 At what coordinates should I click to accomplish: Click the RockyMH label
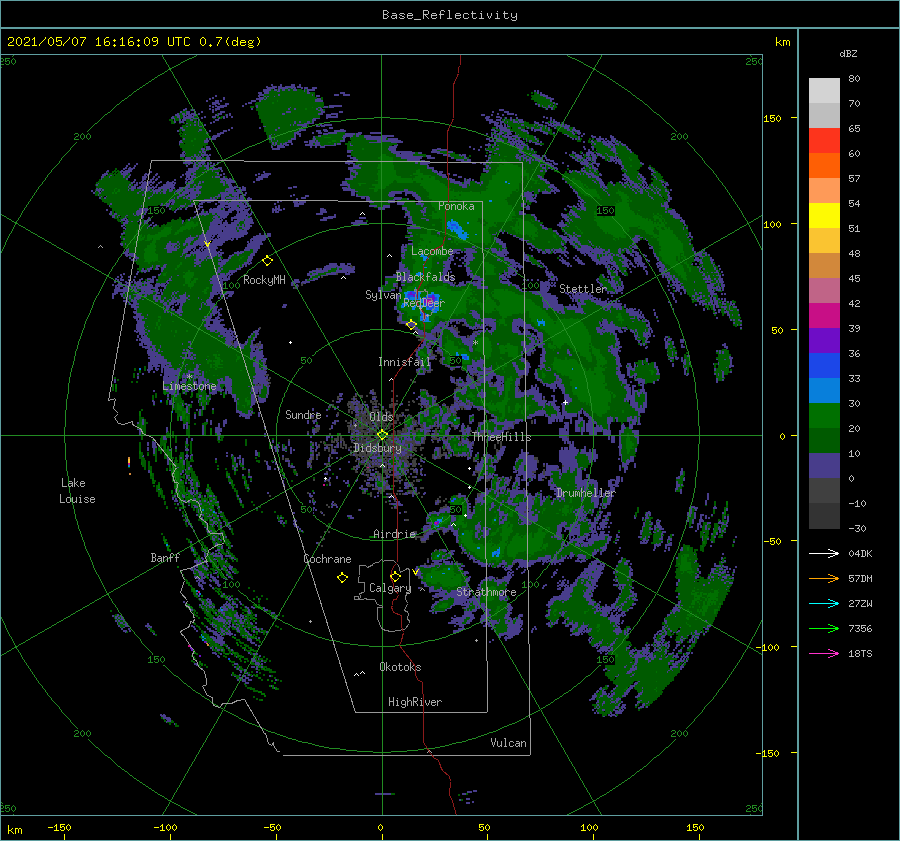click(x=264, y=280)
